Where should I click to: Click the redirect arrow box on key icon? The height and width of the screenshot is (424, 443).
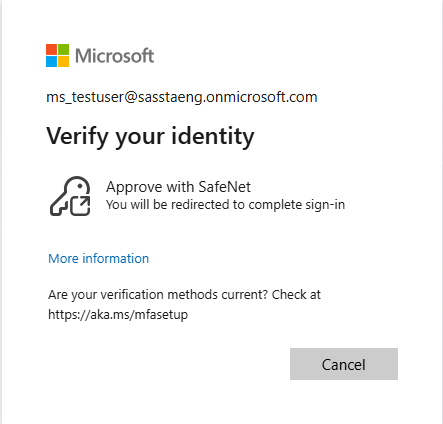tap(80, 206)
